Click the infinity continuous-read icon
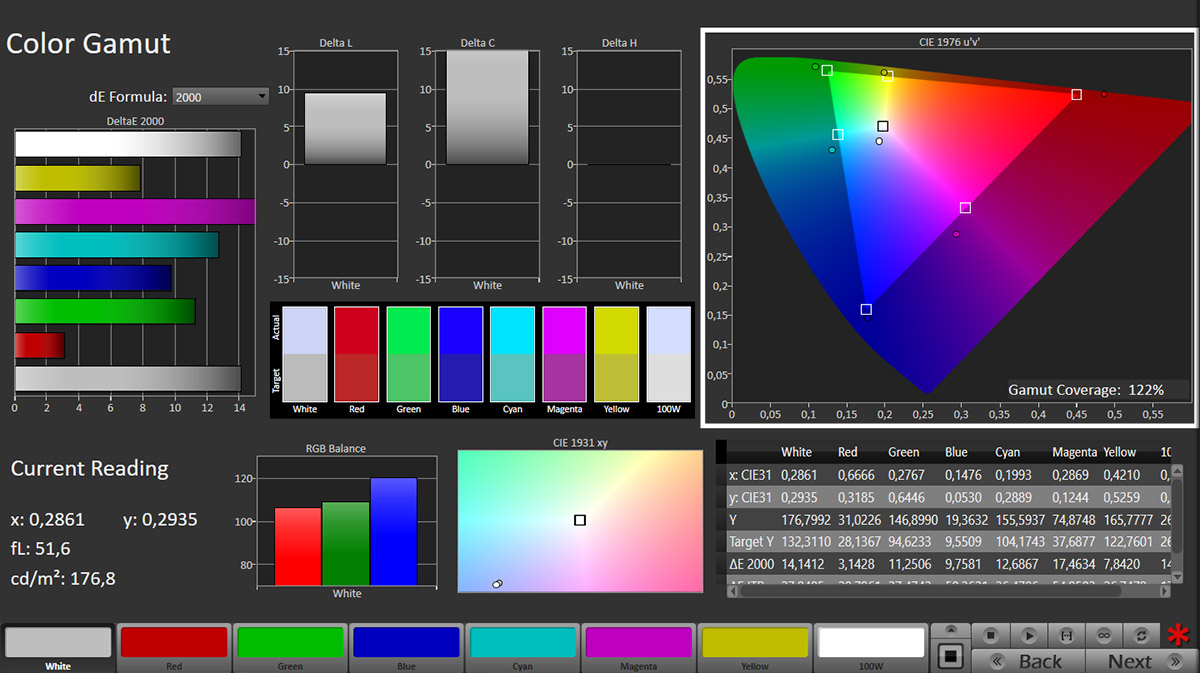 pos(1104,635)
